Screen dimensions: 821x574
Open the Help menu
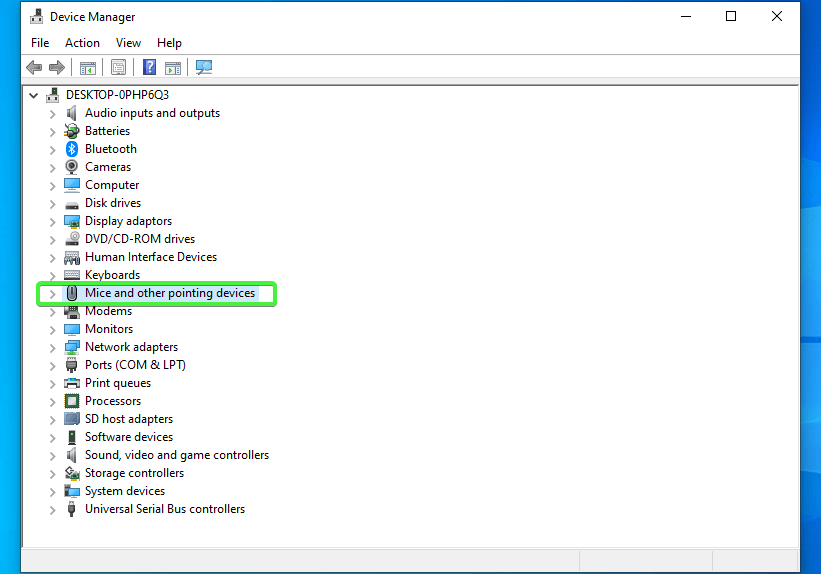click(x=169, y=43)
